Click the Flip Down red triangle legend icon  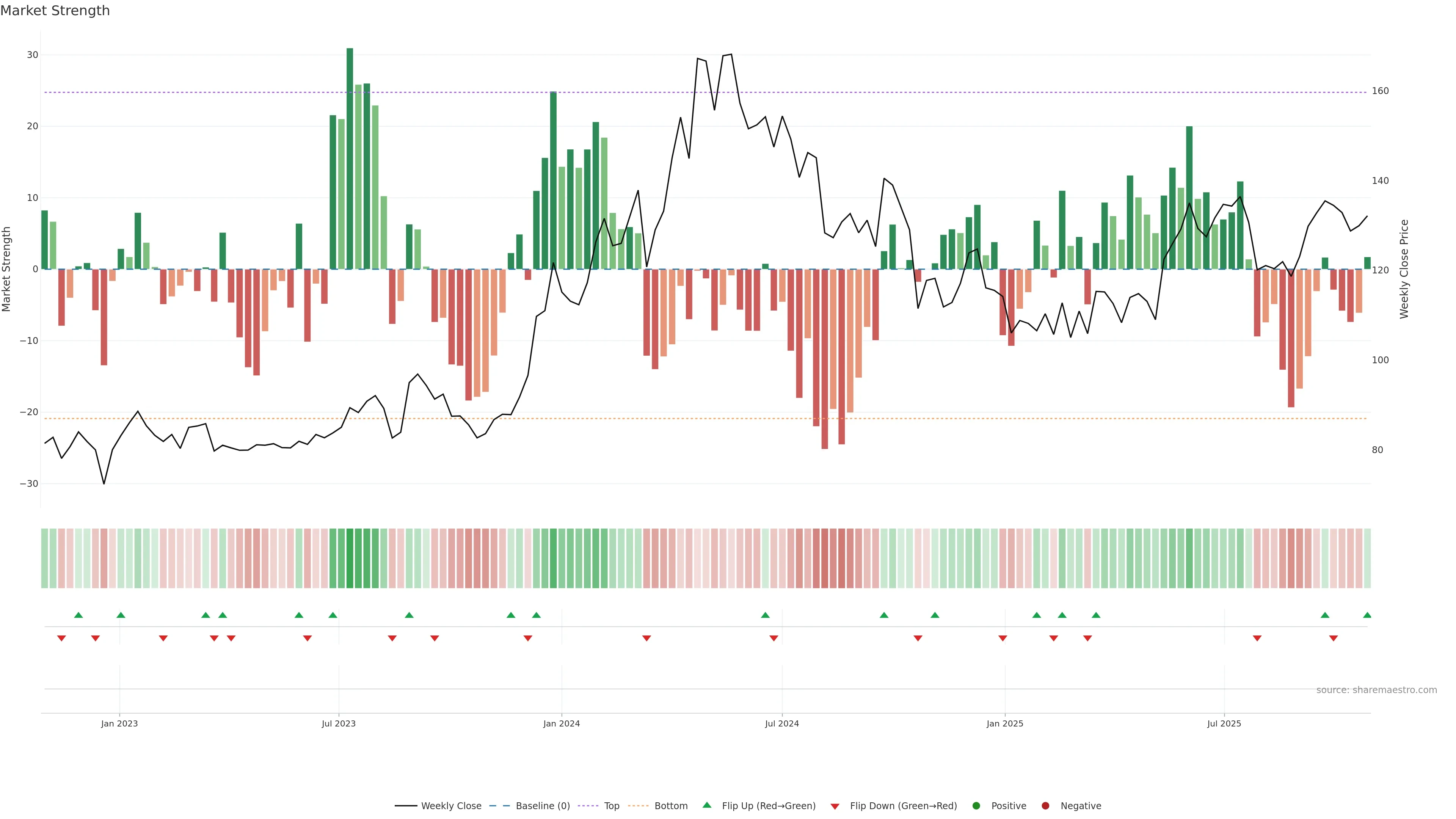[835, 806]
